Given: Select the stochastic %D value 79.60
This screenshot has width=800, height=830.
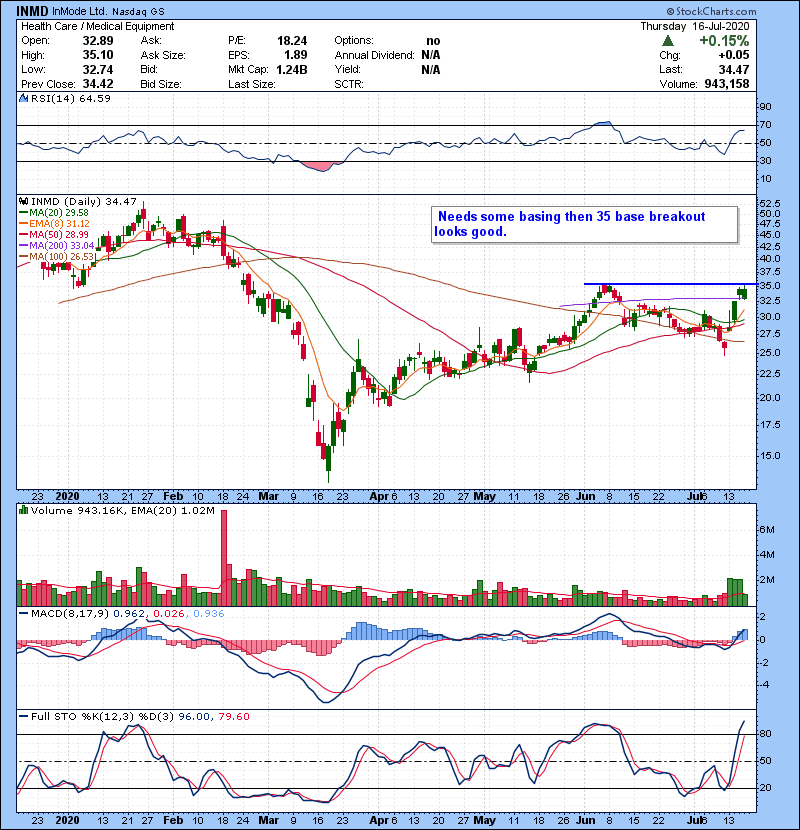Looking at the screenshot, I should click(x=234, y=717).
